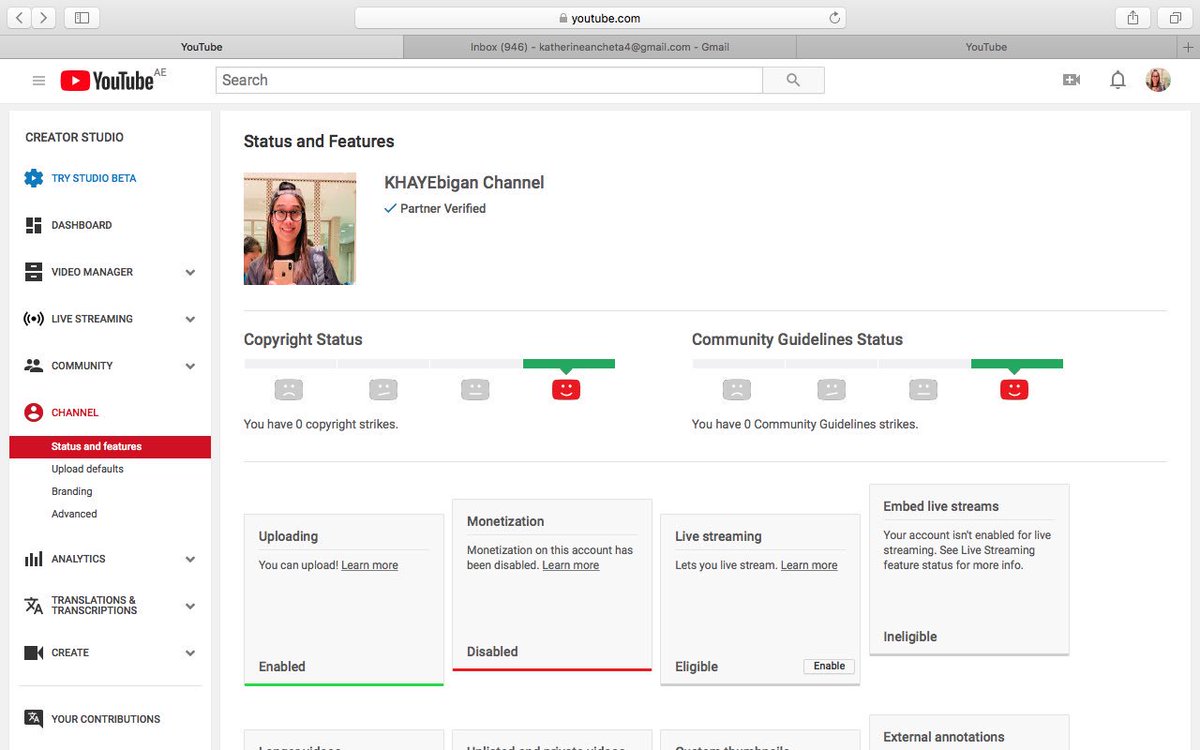Click the YouTube logo
This screenshot has width=1200, height=750.
[x=107, y=81]
